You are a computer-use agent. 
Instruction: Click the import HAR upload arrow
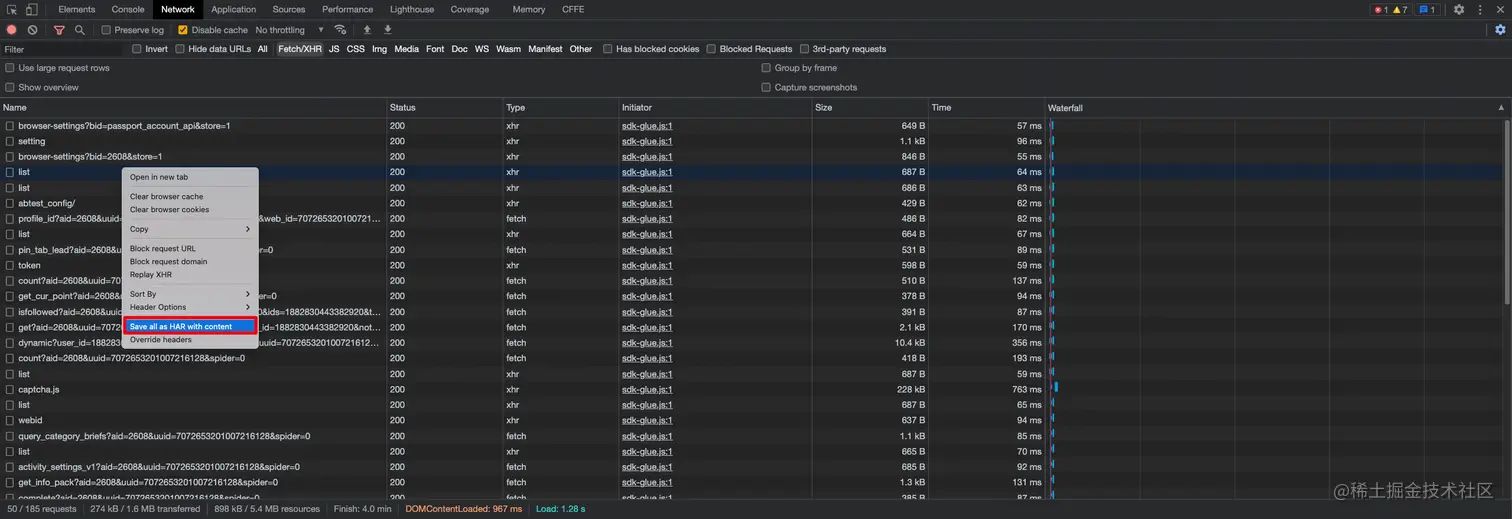coord(367,30)
